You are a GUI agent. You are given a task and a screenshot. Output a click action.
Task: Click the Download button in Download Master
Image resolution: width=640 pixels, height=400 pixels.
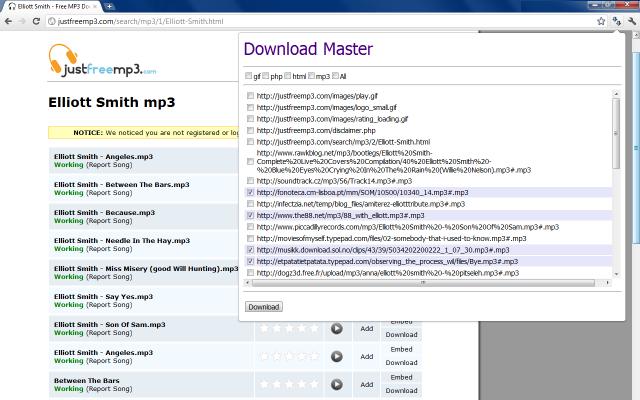tap(264, 307)
